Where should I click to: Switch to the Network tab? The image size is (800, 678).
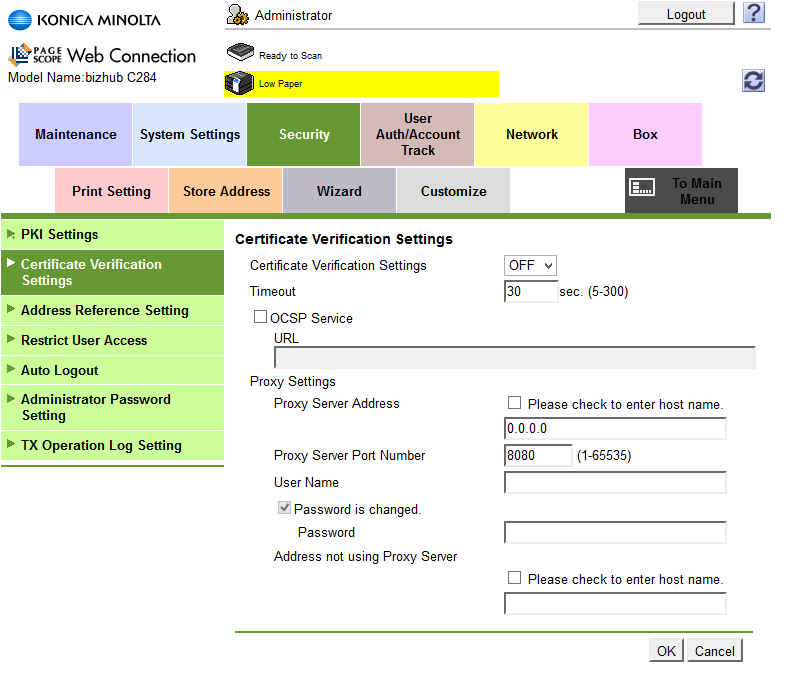point(531,134)
